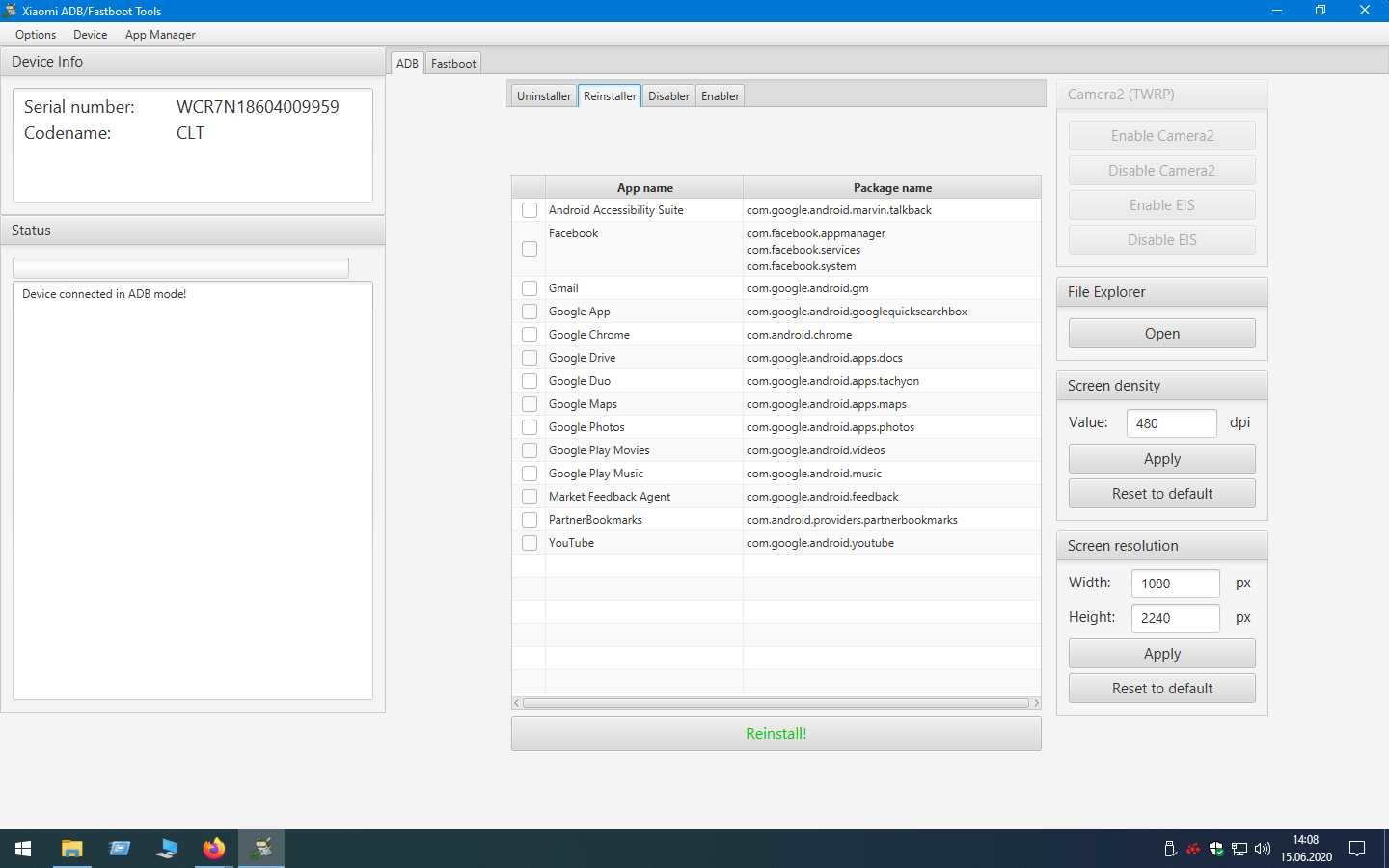Launch Firefox from the taskbar
This screenshot has width=1389, height=868.
(213, 849)
